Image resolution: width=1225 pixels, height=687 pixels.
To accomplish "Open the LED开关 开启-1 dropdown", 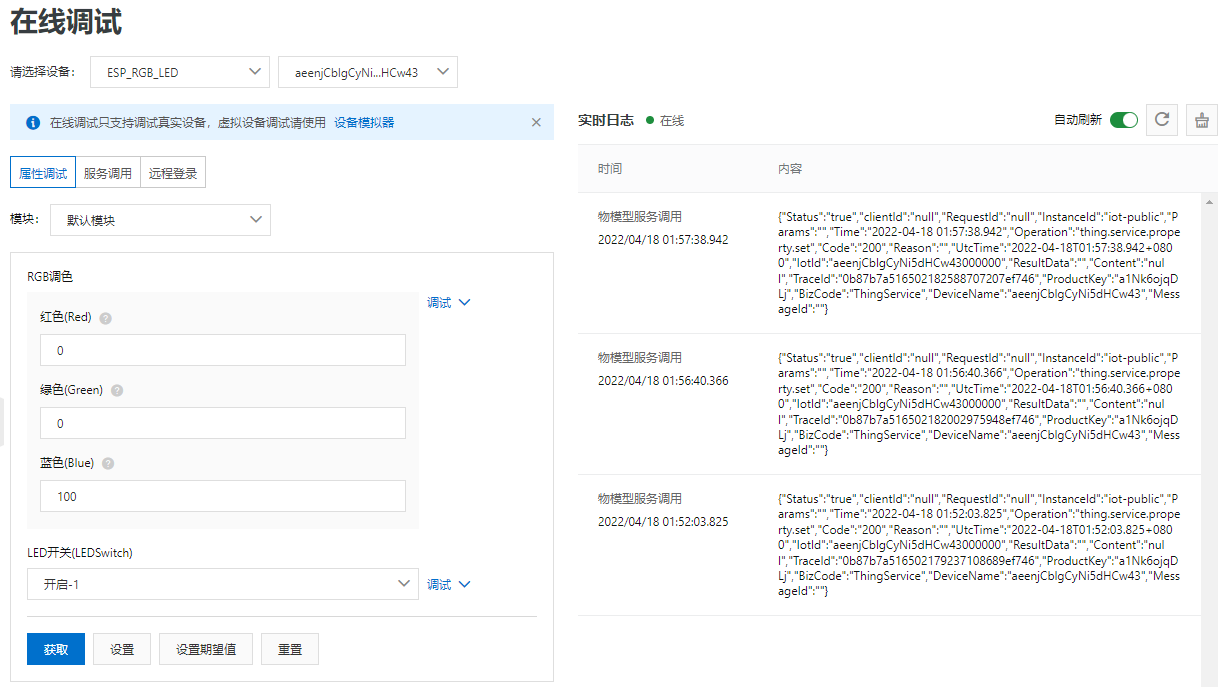I will (x=222, y=584).
